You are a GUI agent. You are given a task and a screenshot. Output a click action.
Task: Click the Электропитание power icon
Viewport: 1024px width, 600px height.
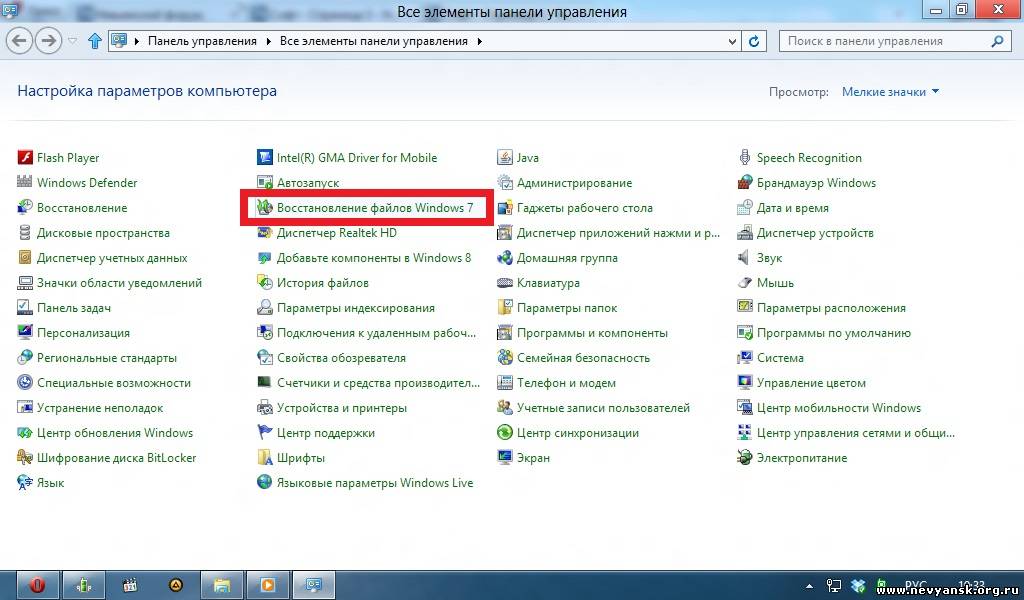click(744, 458)
